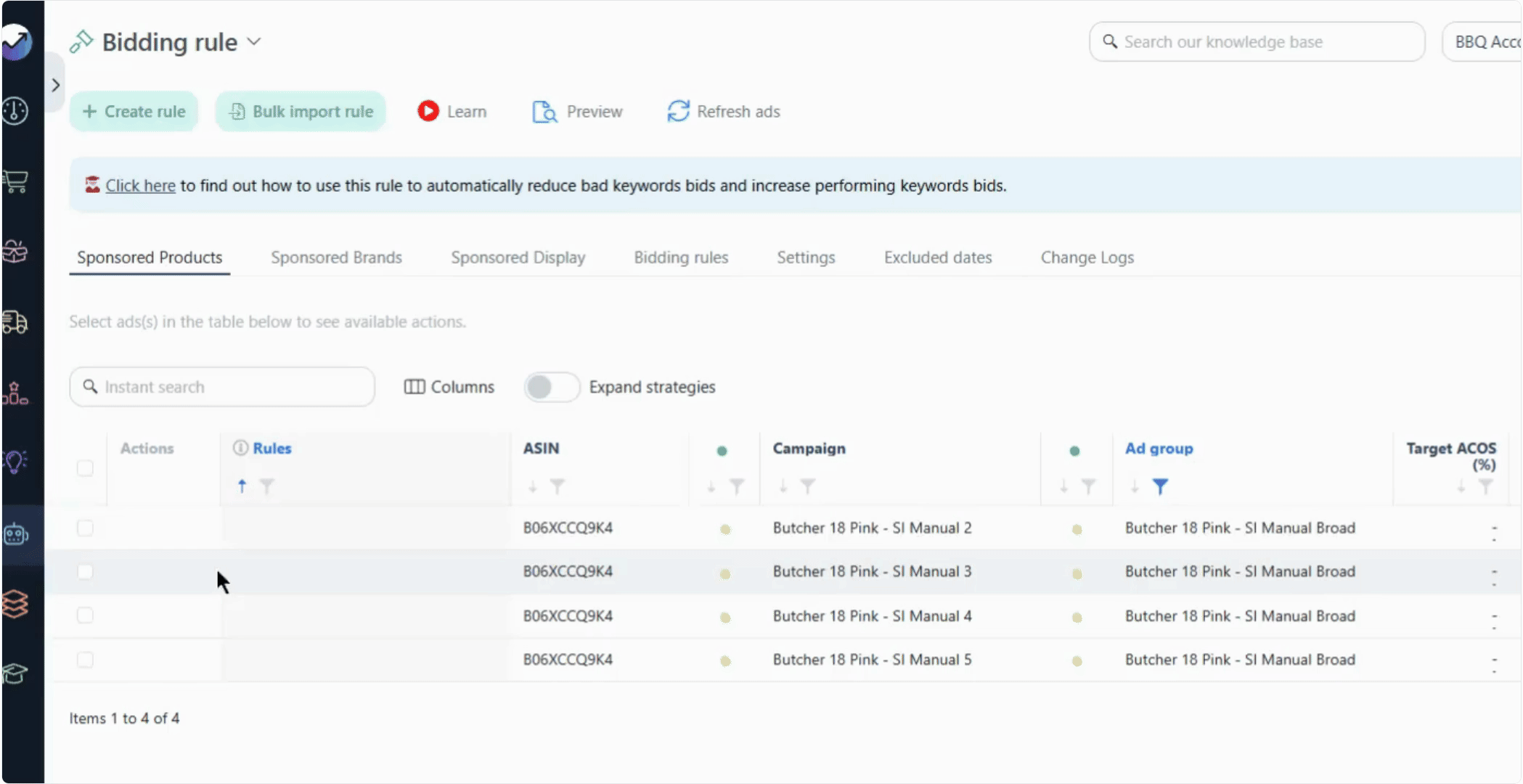Screen dimensions: 1523x784
Task: Click the Bulk import rule button
Action: (301, 112)
